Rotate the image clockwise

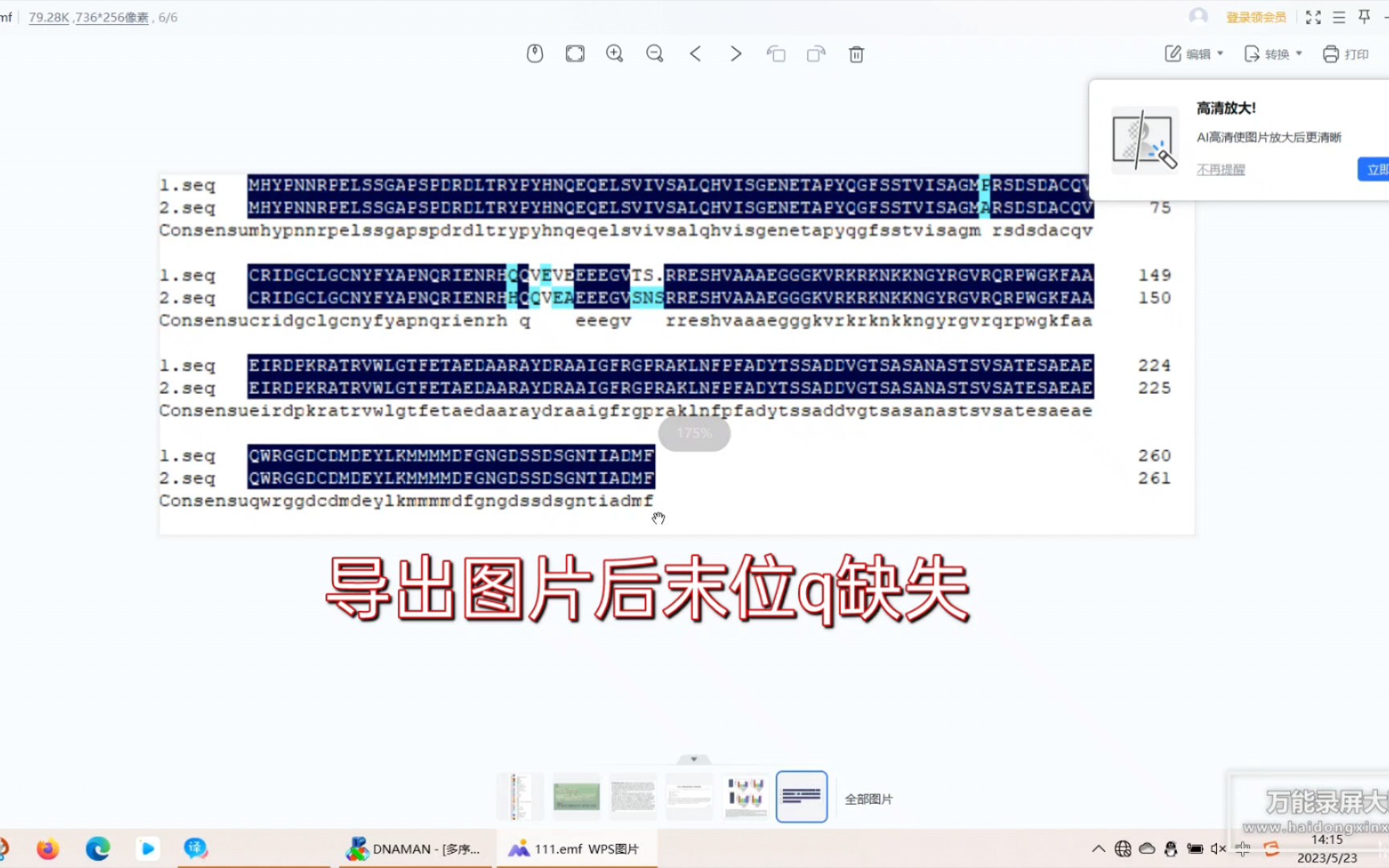816,53
